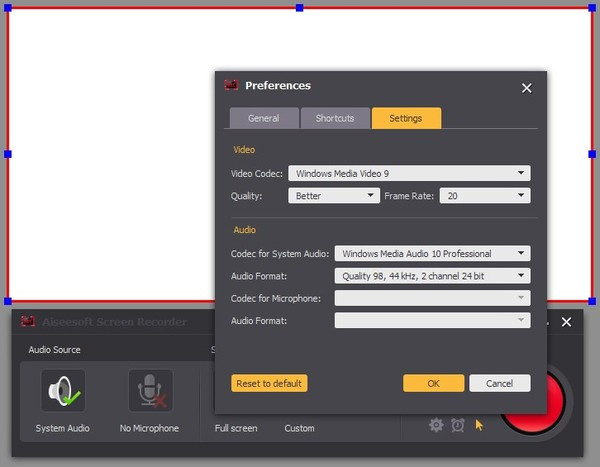Open the Frame Rate dropdown
The height and width of the screenshot is (467, 600).
[485, 196]
